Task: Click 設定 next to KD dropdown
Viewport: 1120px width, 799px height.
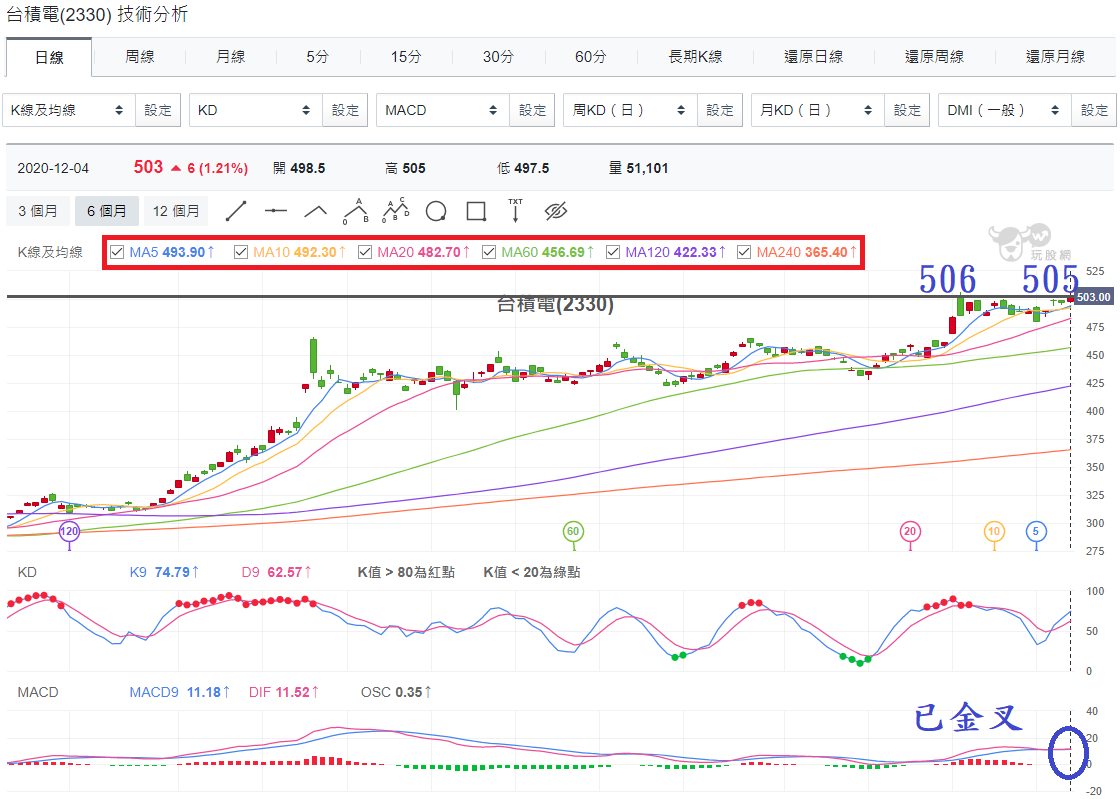Action: pos(345,110)
